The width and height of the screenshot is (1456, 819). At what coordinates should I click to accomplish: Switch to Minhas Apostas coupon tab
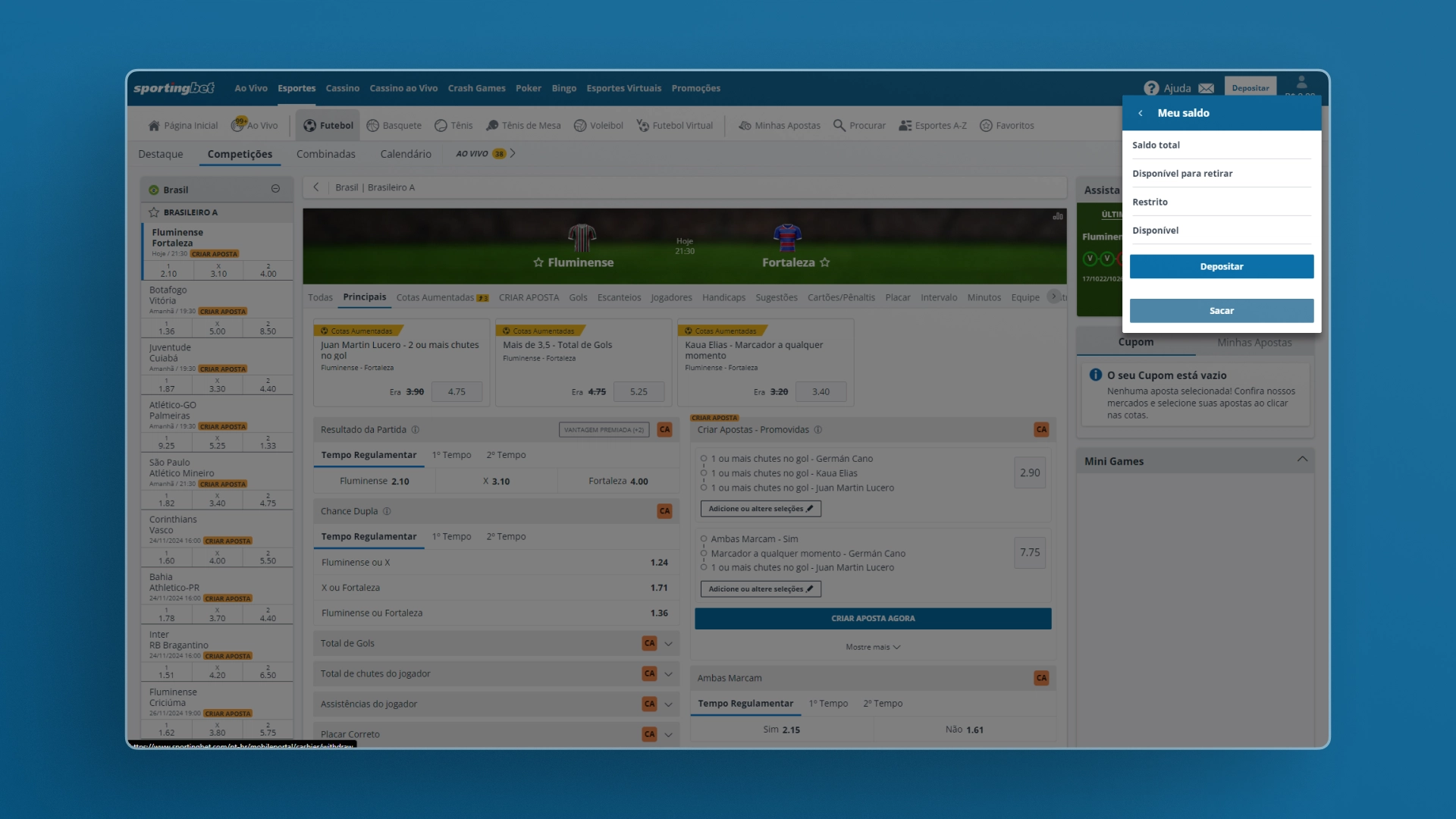(x=1254, y=343)
